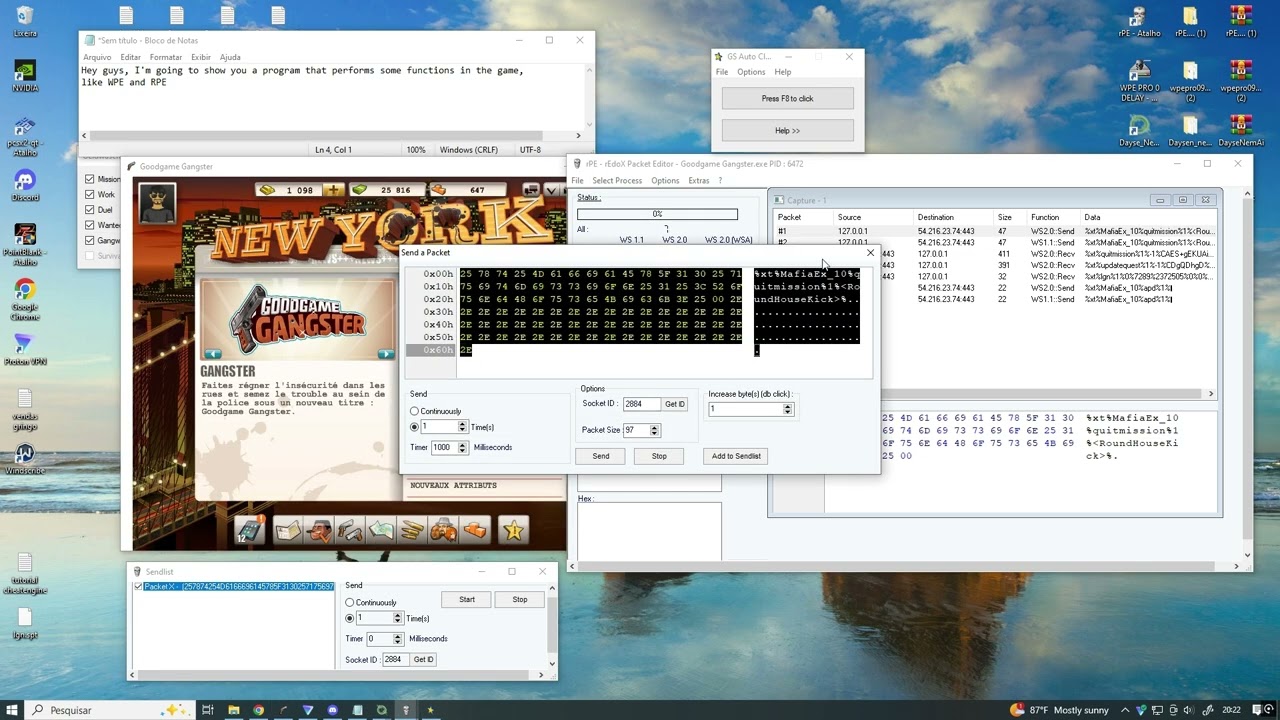Click Add to Sendlist button
Image resolution: width=1280 pixels, height=720 pixels.
(736, 456)
